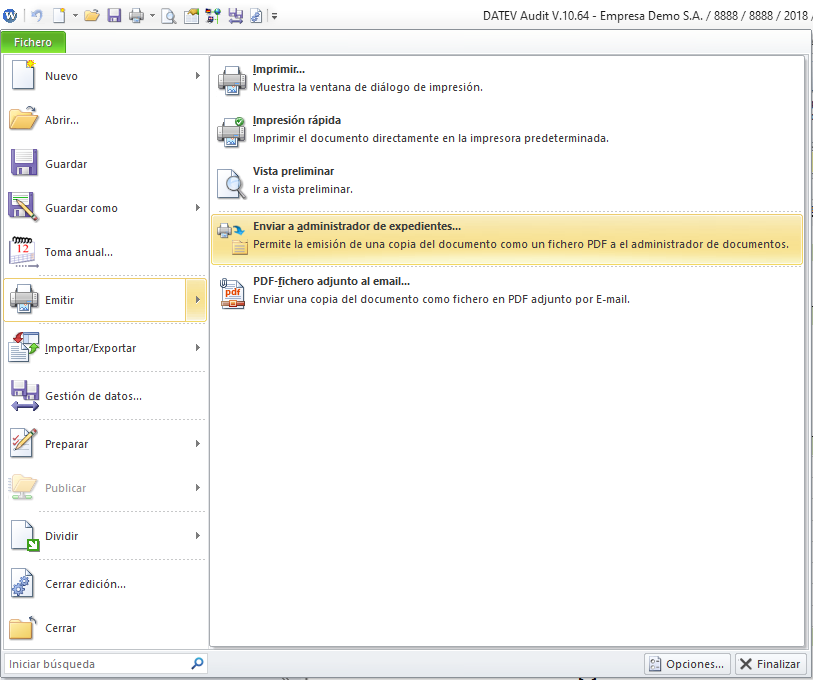Click the Vista preliminar option title
813x680 pixels.
[293, 171]
